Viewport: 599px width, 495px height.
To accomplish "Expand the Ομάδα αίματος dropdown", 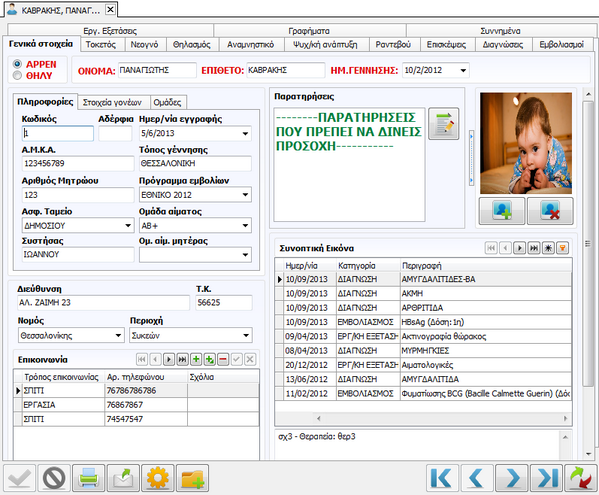I will point(245,225).
